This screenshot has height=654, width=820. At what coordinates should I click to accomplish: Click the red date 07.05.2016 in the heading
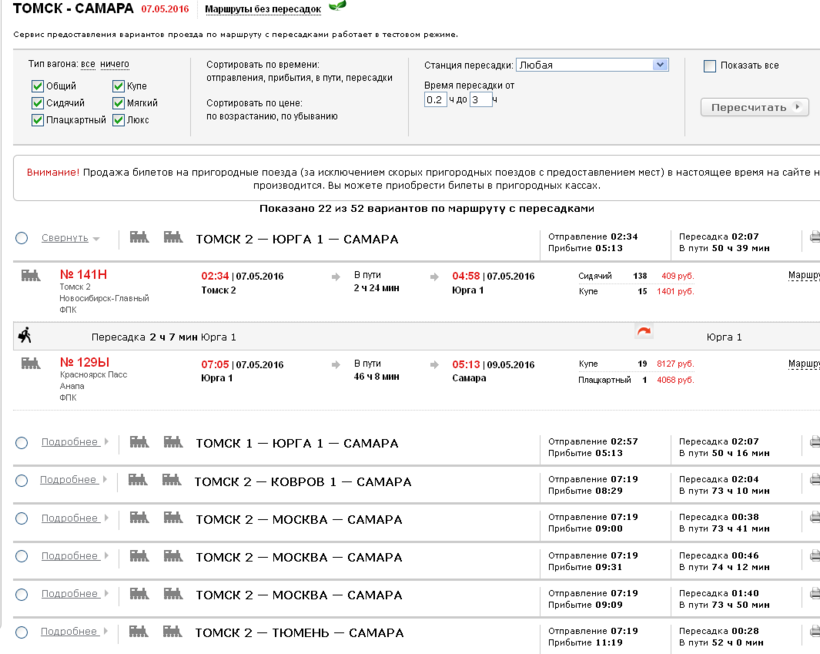point(165,9)
